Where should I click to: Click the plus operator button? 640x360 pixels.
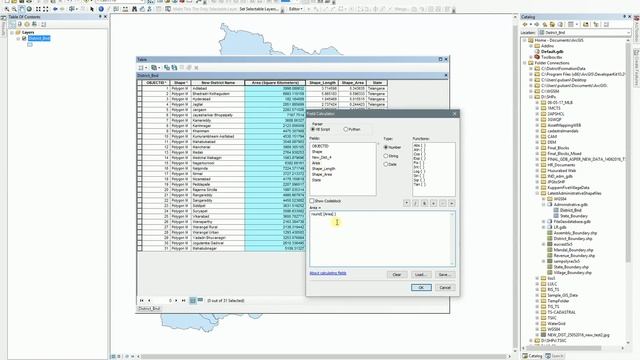(433, 203)
